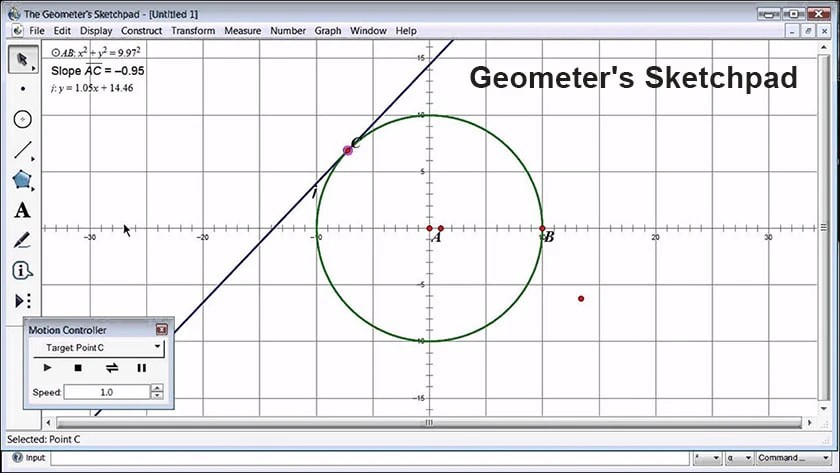This screenshot has height=473, width=840.
Task: Click the vertical scrollbar thumb
Action: click(824, 227)
